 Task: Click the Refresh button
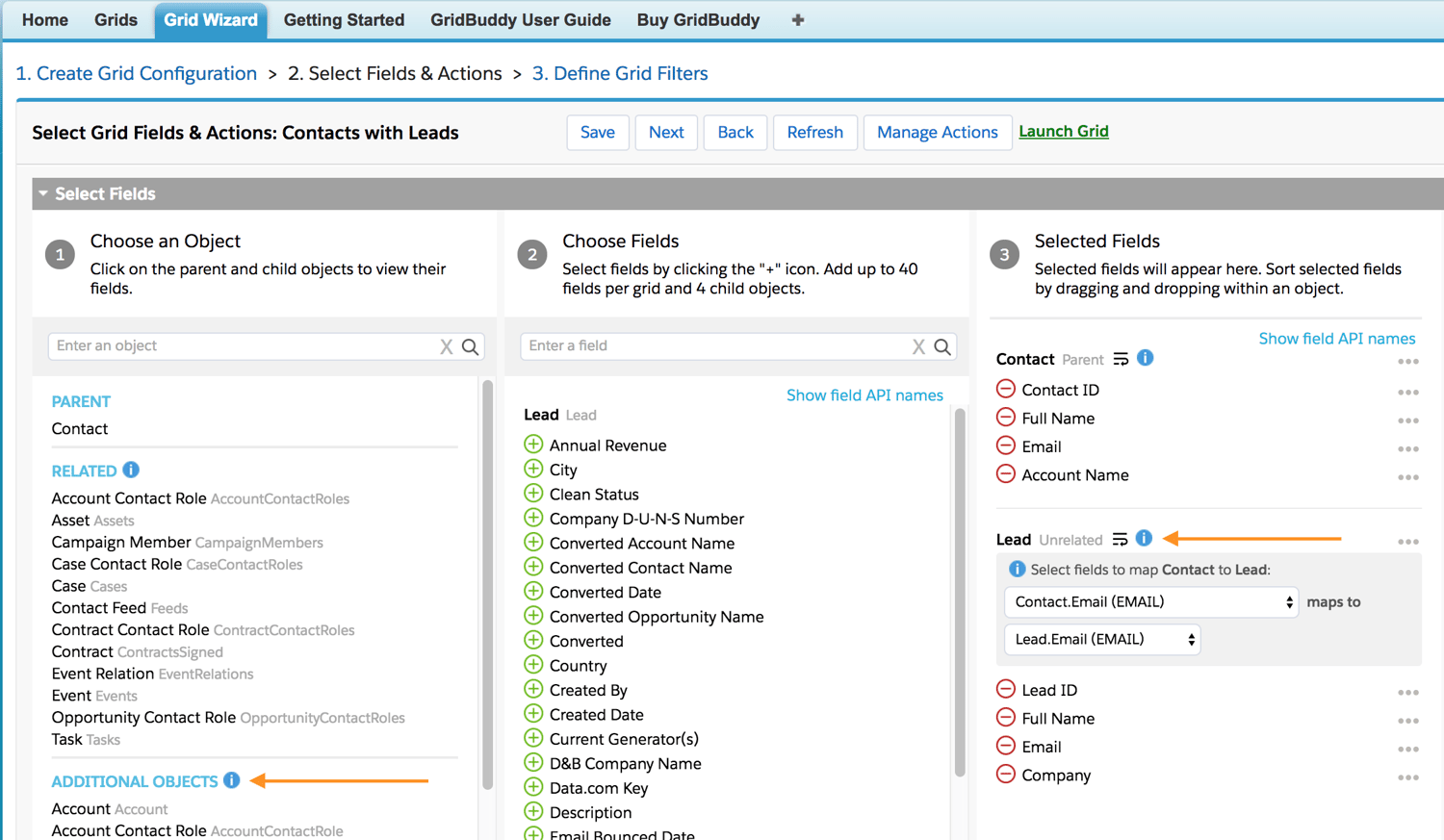click(815, 133)
